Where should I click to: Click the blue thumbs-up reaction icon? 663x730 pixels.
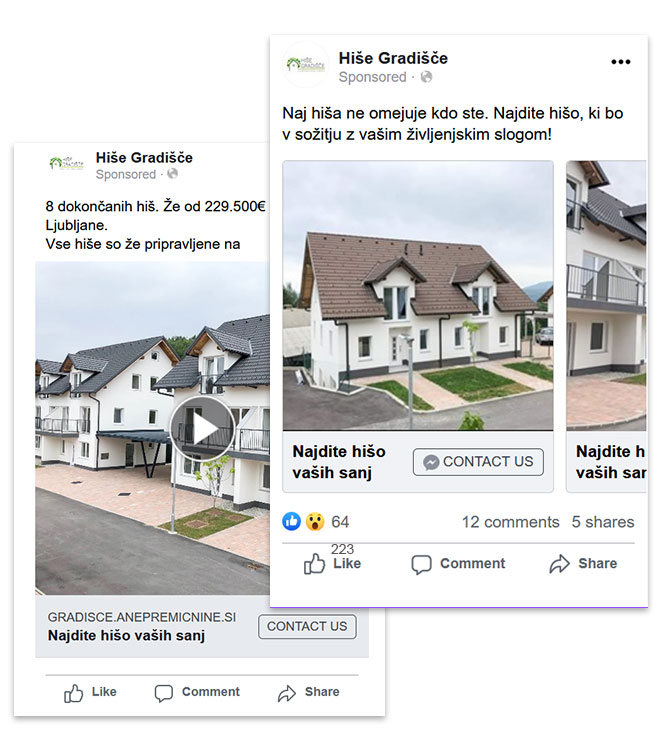pyautogui.click(x=292, y=521)
